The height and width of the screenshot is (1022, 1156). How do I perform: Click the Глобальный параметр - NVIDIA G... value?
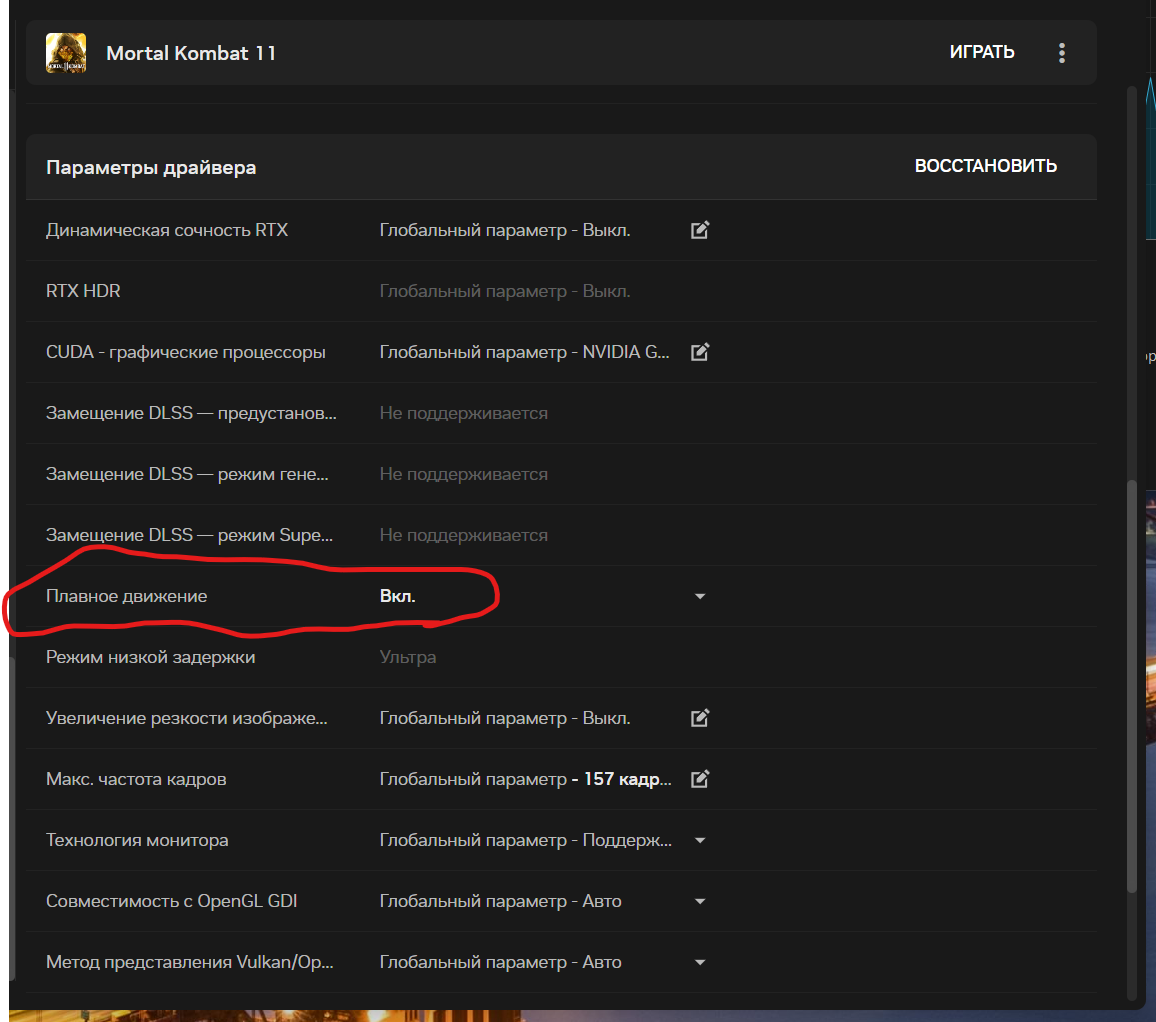[x=524, y=352]
